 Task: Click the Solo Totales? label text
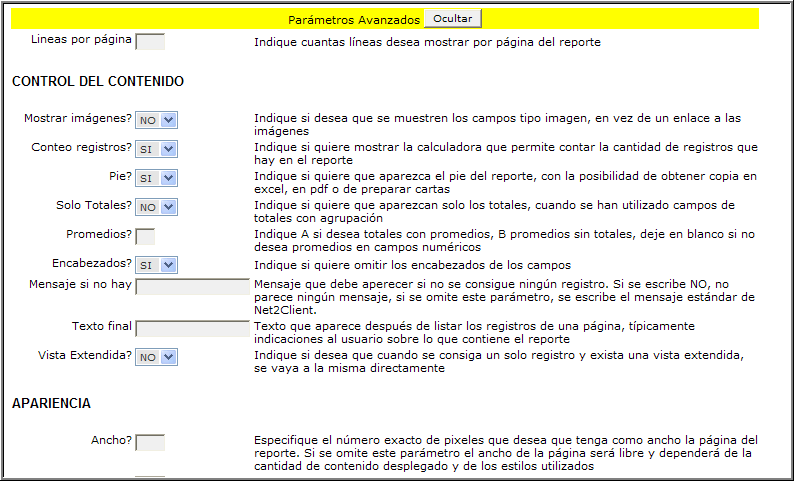point(94,205)
